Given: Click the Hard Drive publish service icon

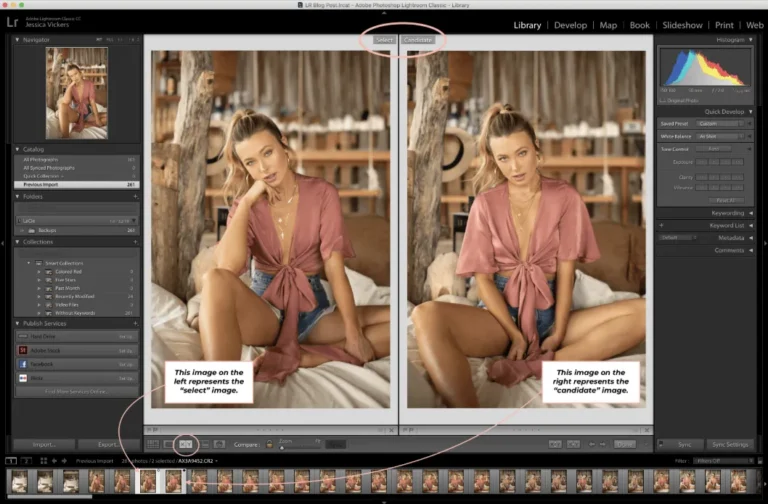Looking at the screenshot, I should click(23, 336).
